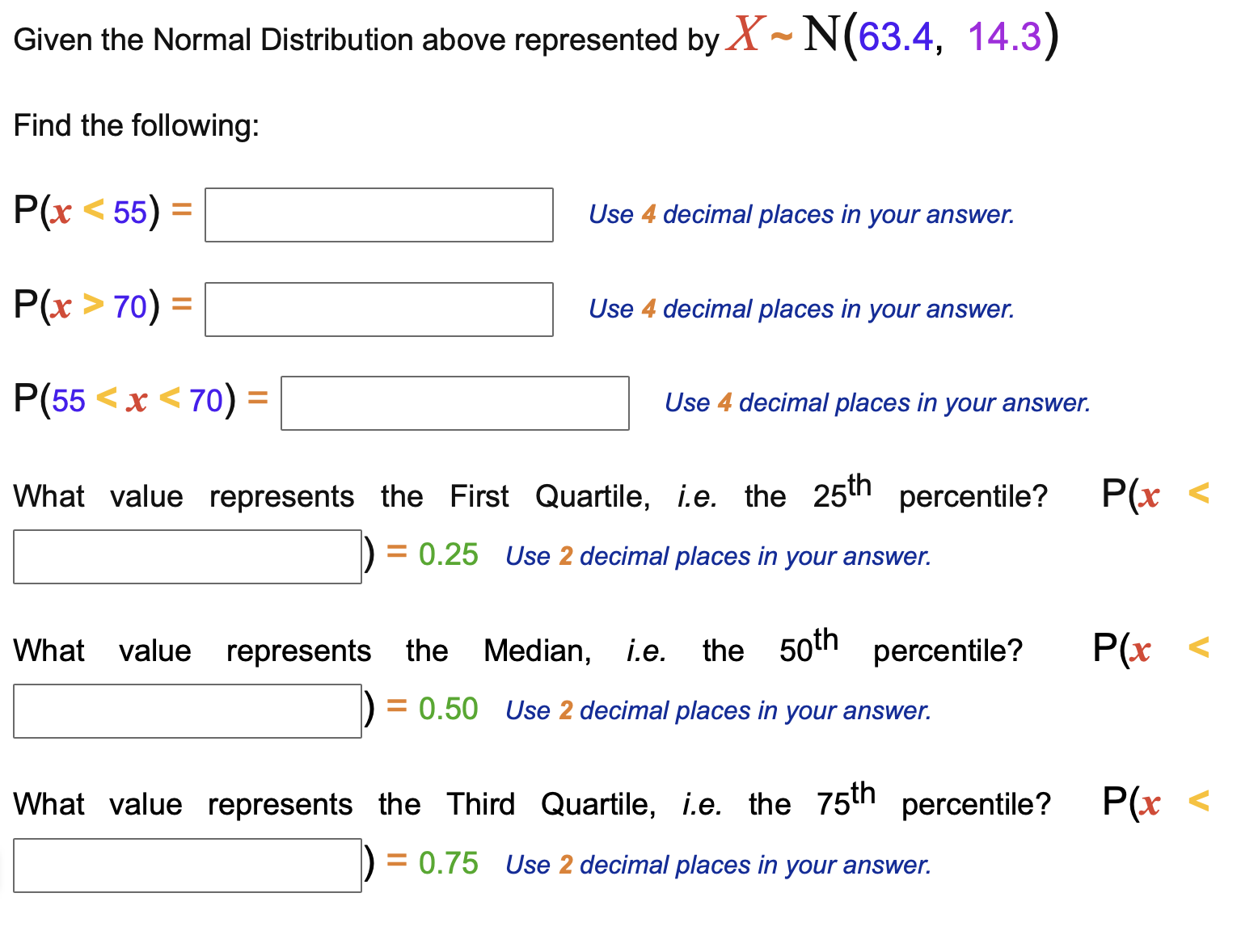The width and height of the screenshot is (1258, 952).
Task: Focus the First Quartile answer box
Action: [188, 557]
